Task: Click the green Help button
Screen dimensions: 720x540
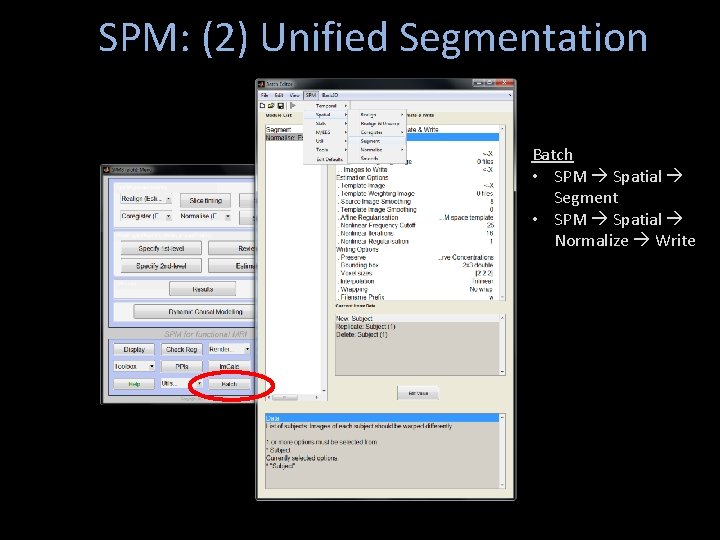Action: coord(134,383)
